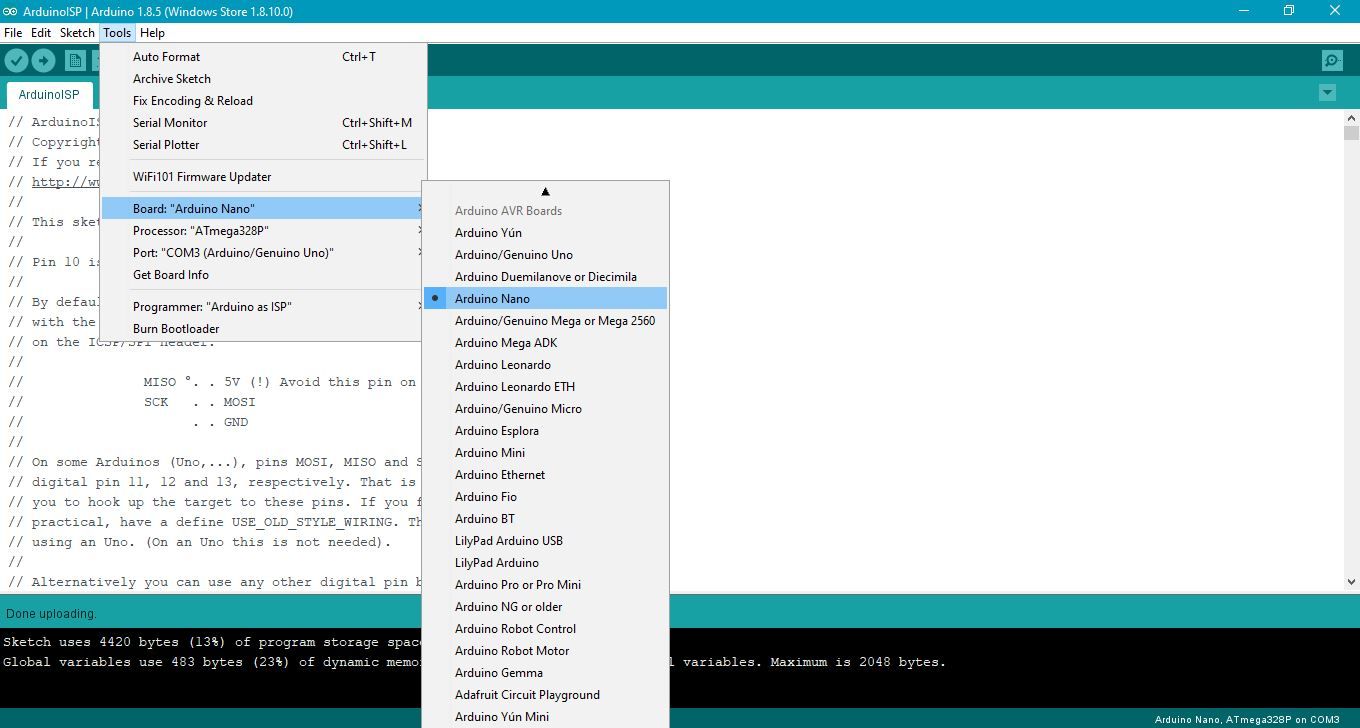Choose Burn Bootloader from Tools menu
The image size is (1360, 728).
point(176,328)
